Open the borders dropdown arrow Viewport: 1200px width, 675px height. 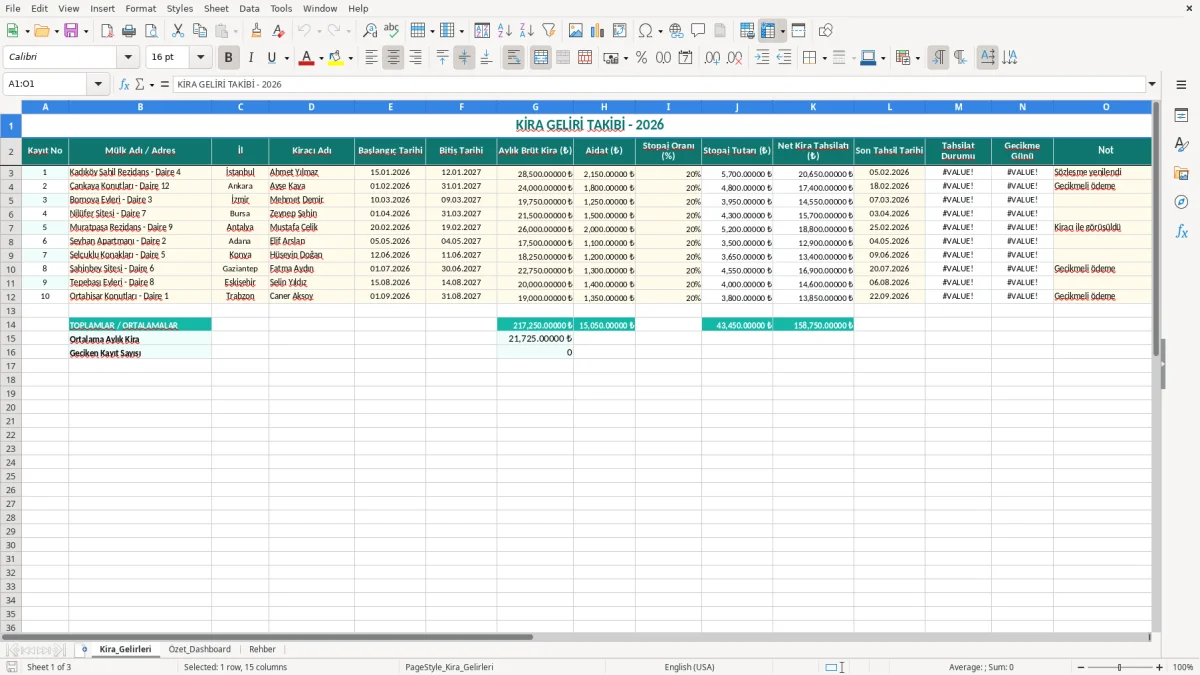coord(825,58)
